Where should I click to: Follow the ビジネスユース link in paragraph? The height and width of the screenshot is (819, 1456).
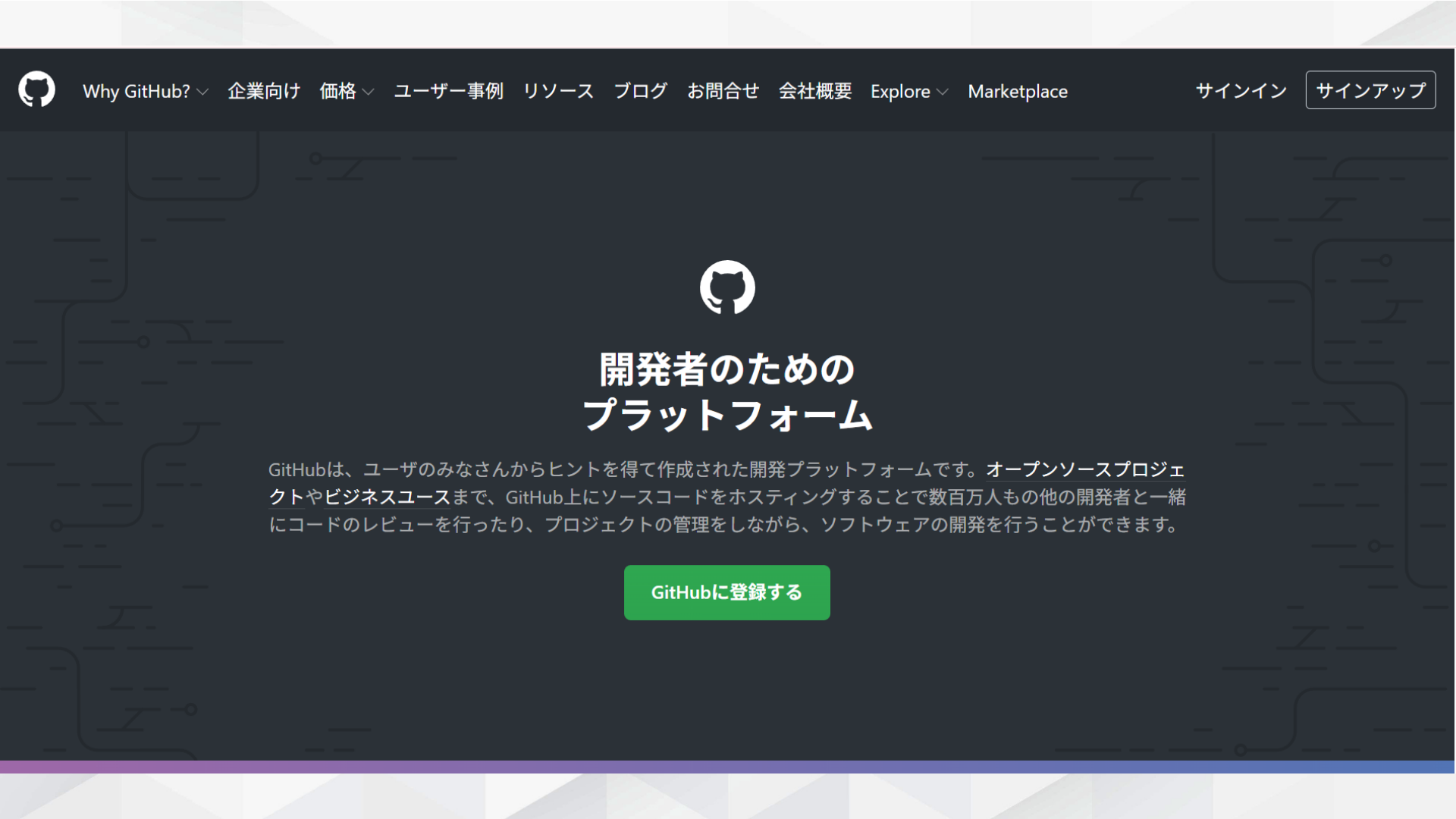(x=388, y=497)
